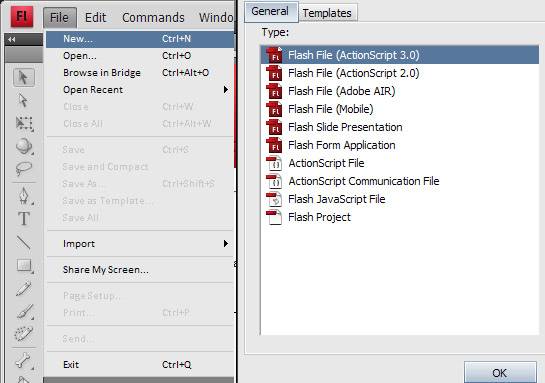Screen dimensions: 545x383
Task: Collapse the tools panel with double arrows
Action: (x=12, y=40)
